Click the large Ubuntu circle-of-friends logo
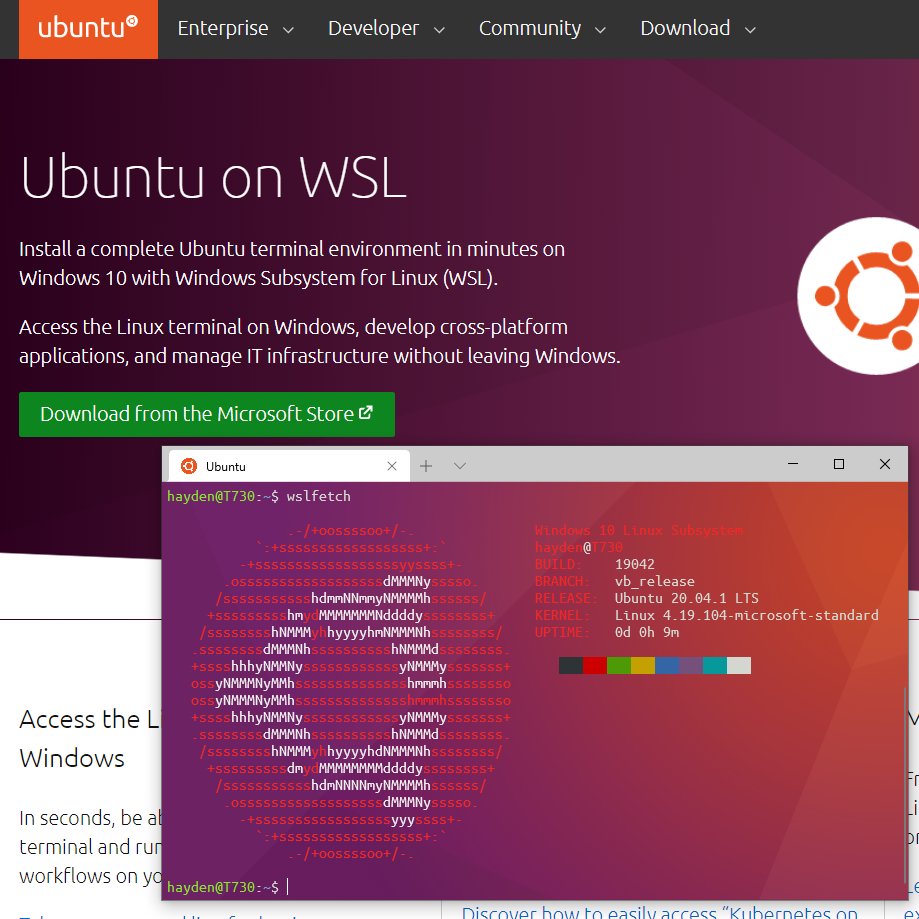Viewport: 919px width, 919px height. click(x=858, y=296)
